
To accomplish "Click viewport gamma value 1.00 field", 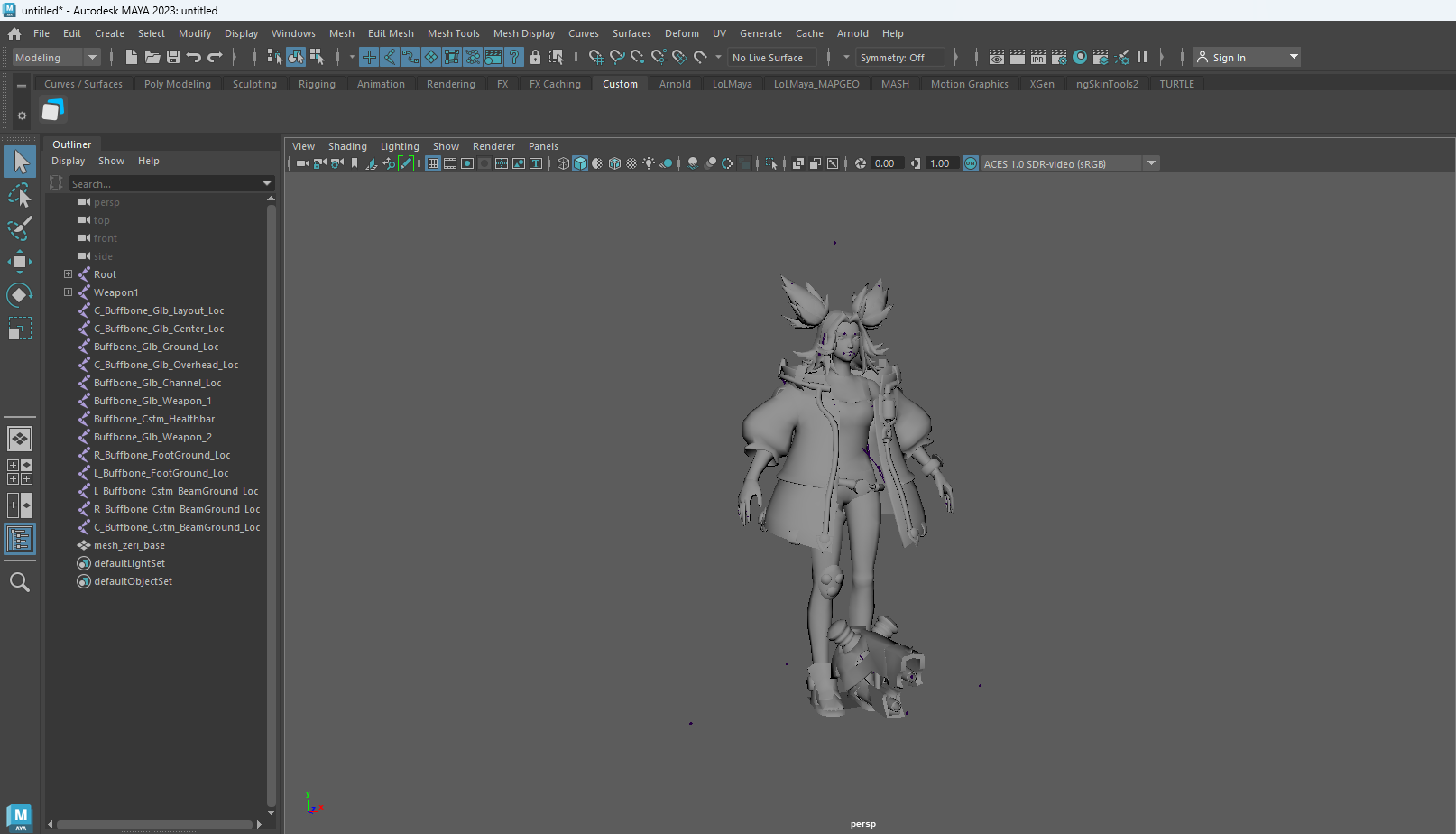I will pos(941,163).
